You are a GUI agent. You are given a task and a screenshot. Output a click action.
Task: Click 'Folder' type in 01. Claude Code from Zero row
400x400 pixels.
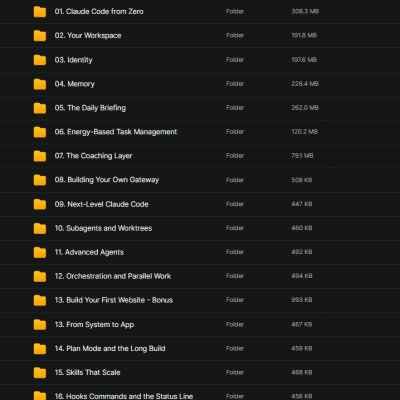[235, 11]
